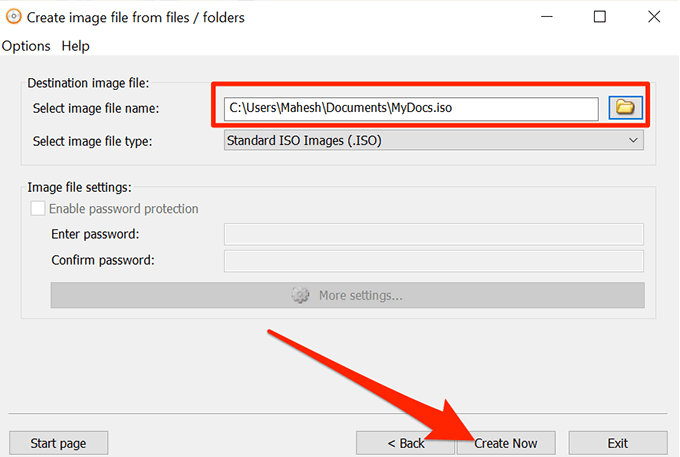The height and width of the screenshot is (457, 680).
Task: Minimize the window
Action: click(548, 17)
